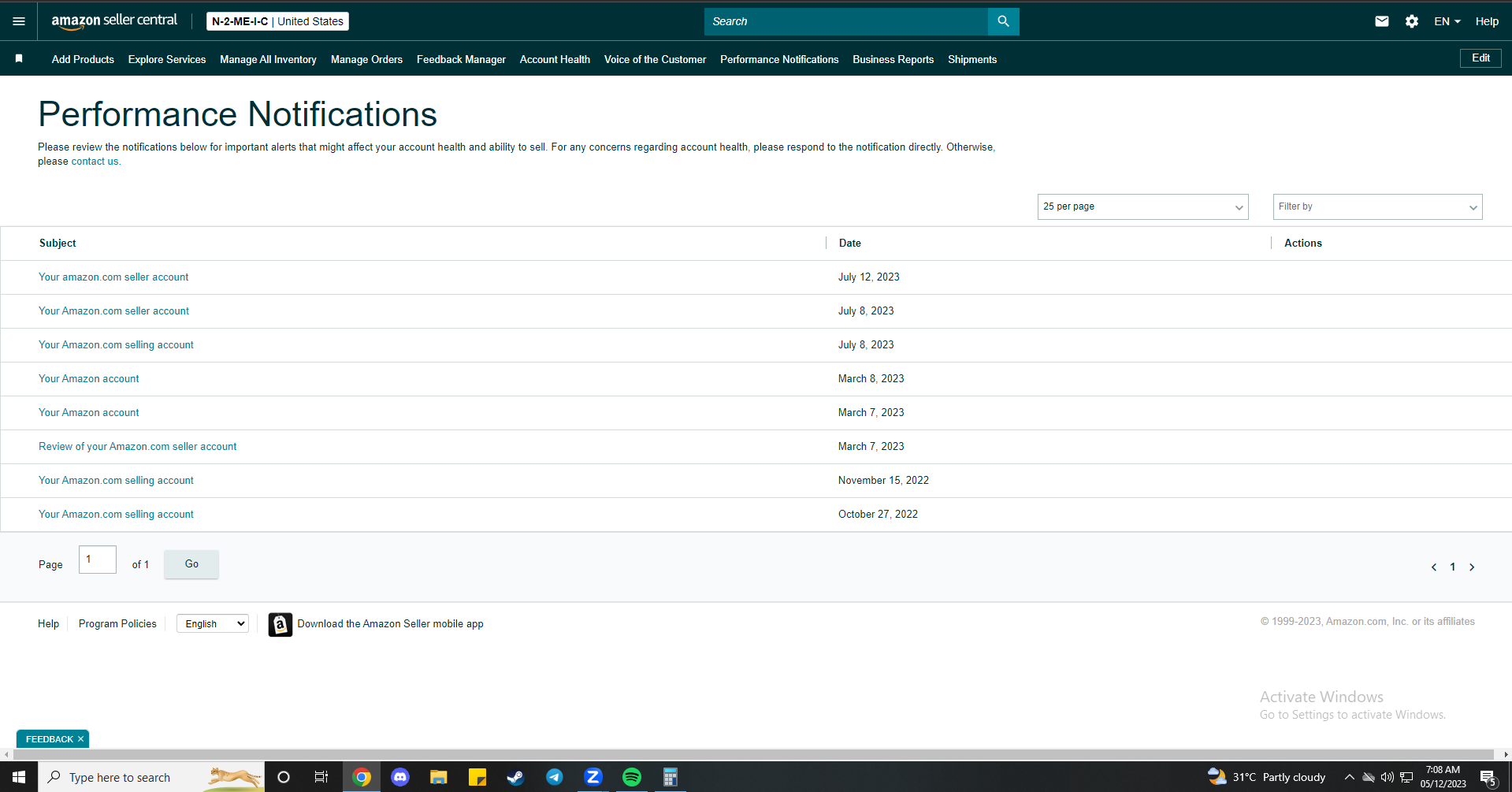Click the Cortana circle icon
Image resolution: width=1512 pixels, height=792 pixels.
click(284, 777)
